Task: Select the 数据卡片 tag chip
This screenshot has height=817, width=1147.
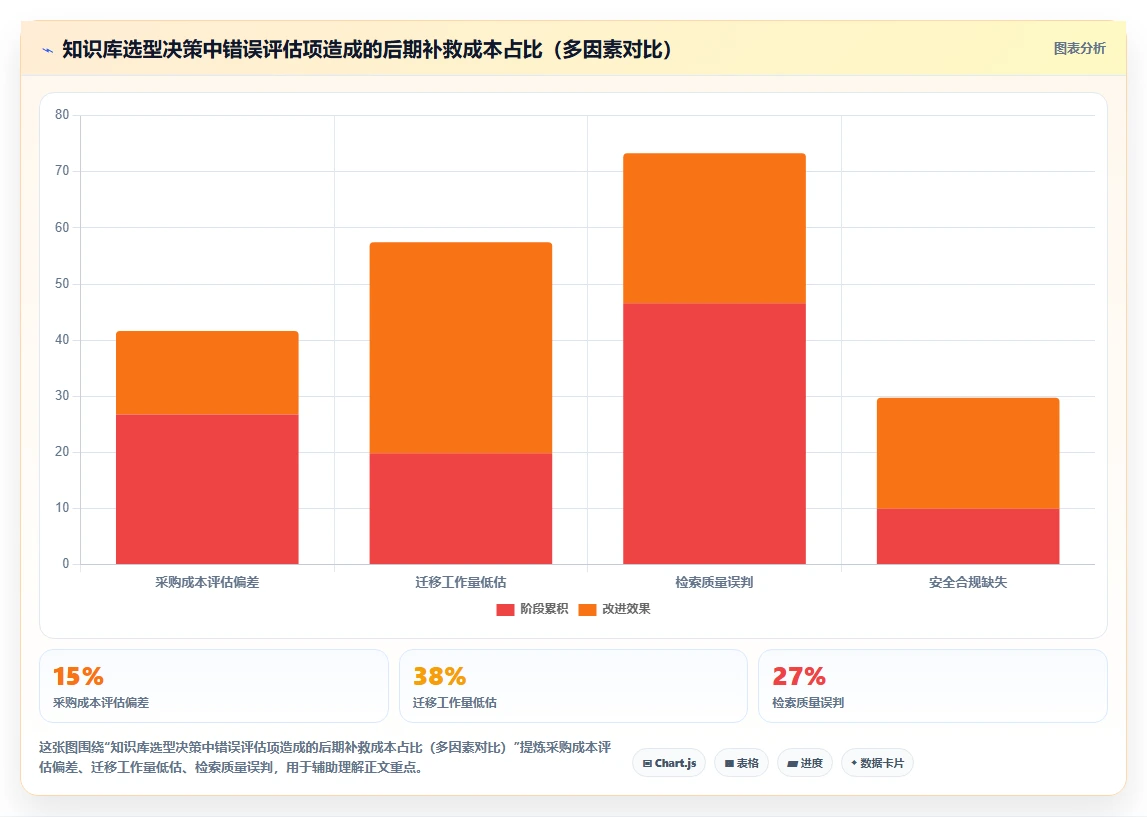Action: (877, 763)
